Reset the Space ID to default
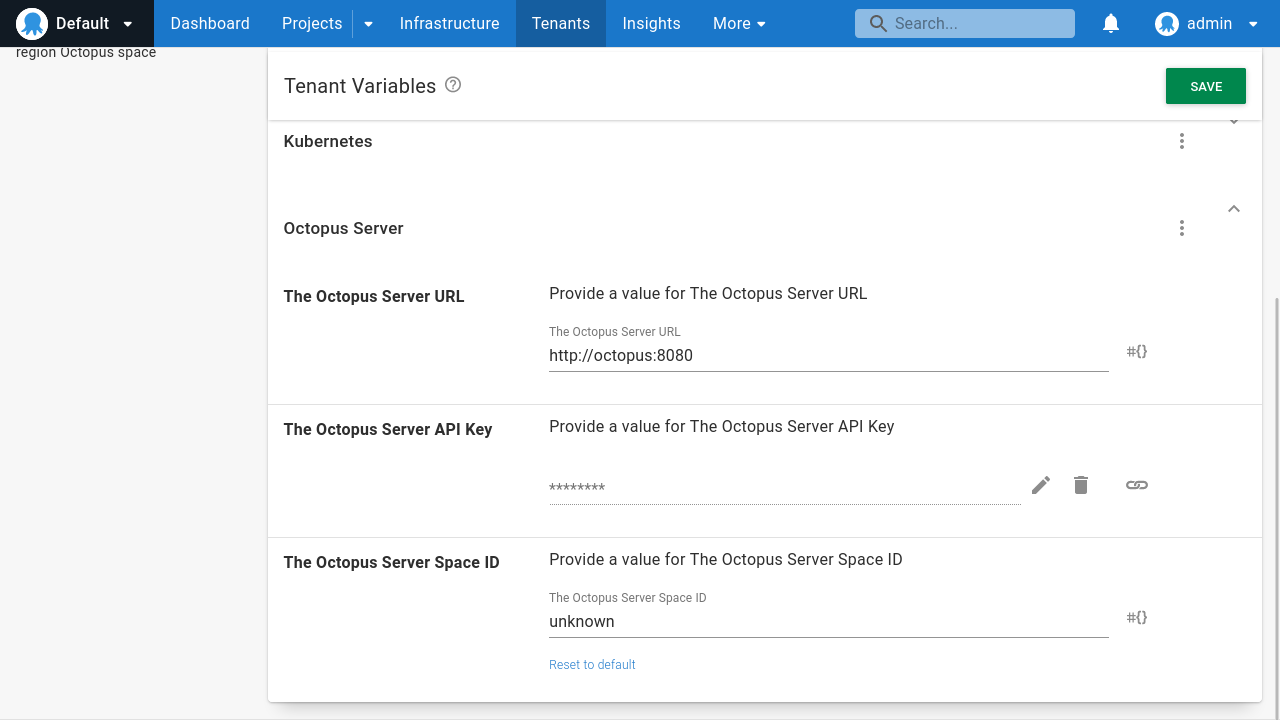Viewport: 1280px width, 720px height. [x=592, y=664]
